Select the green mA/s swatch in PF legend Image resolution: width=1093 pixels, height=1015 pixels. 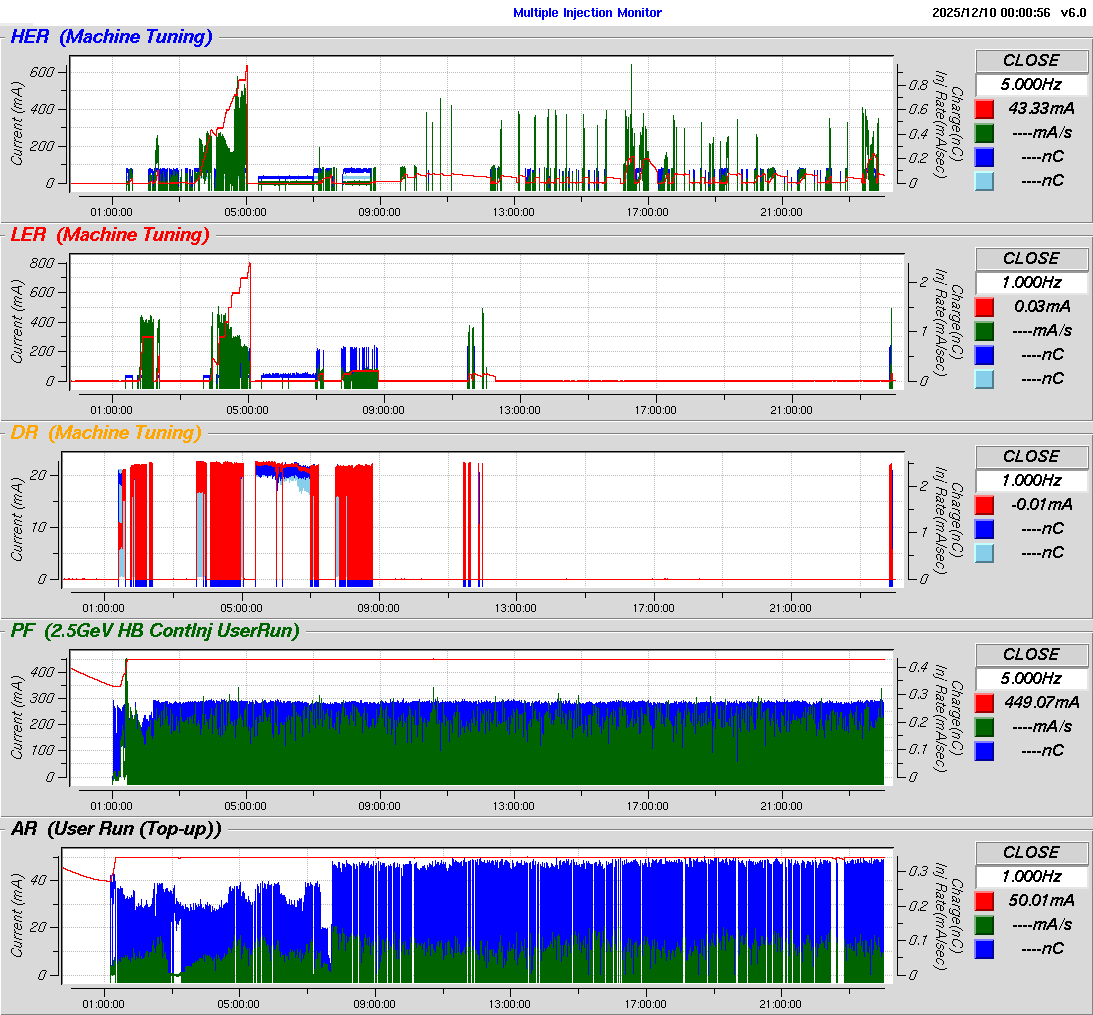tap(985, 727)
